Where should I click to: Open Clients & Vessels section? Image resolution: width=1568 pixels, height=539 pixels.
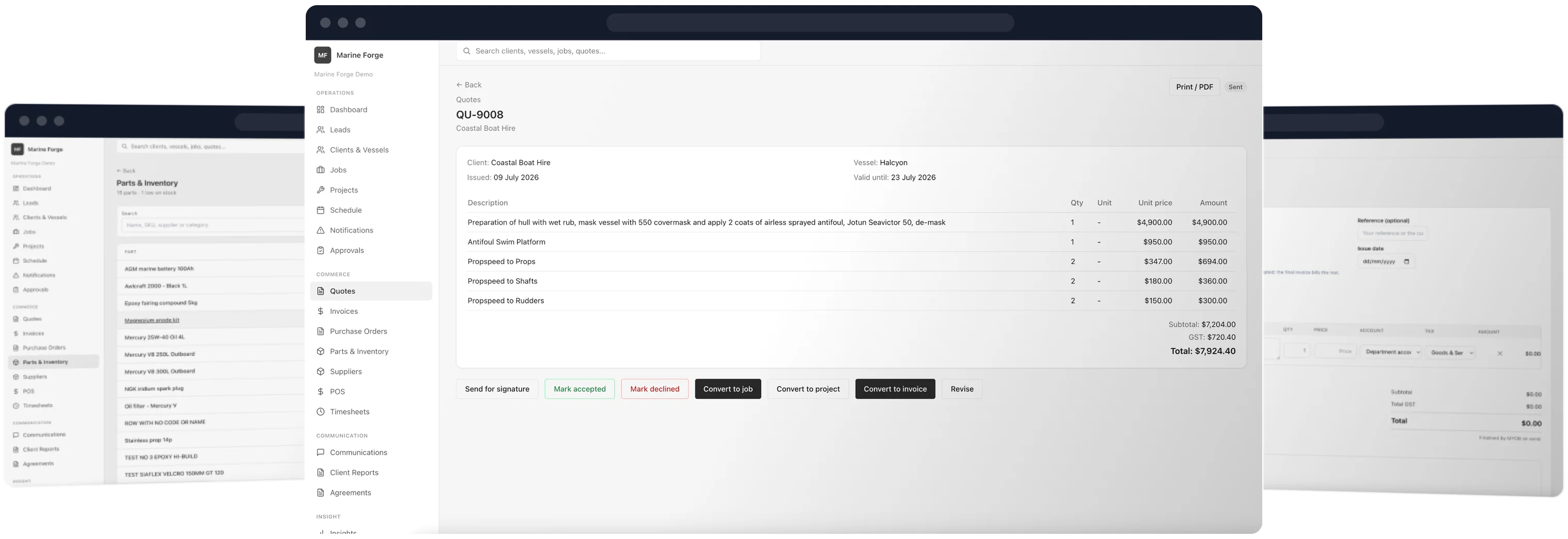(371, 150)
